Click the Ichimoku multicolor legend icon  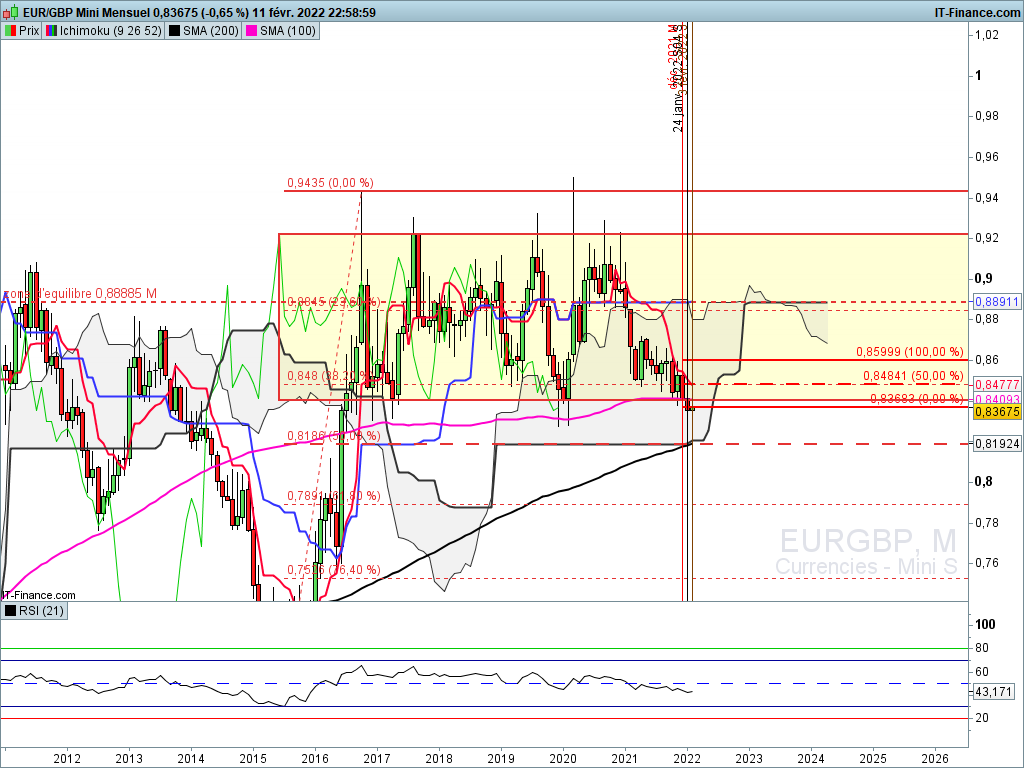click(51, 31)
